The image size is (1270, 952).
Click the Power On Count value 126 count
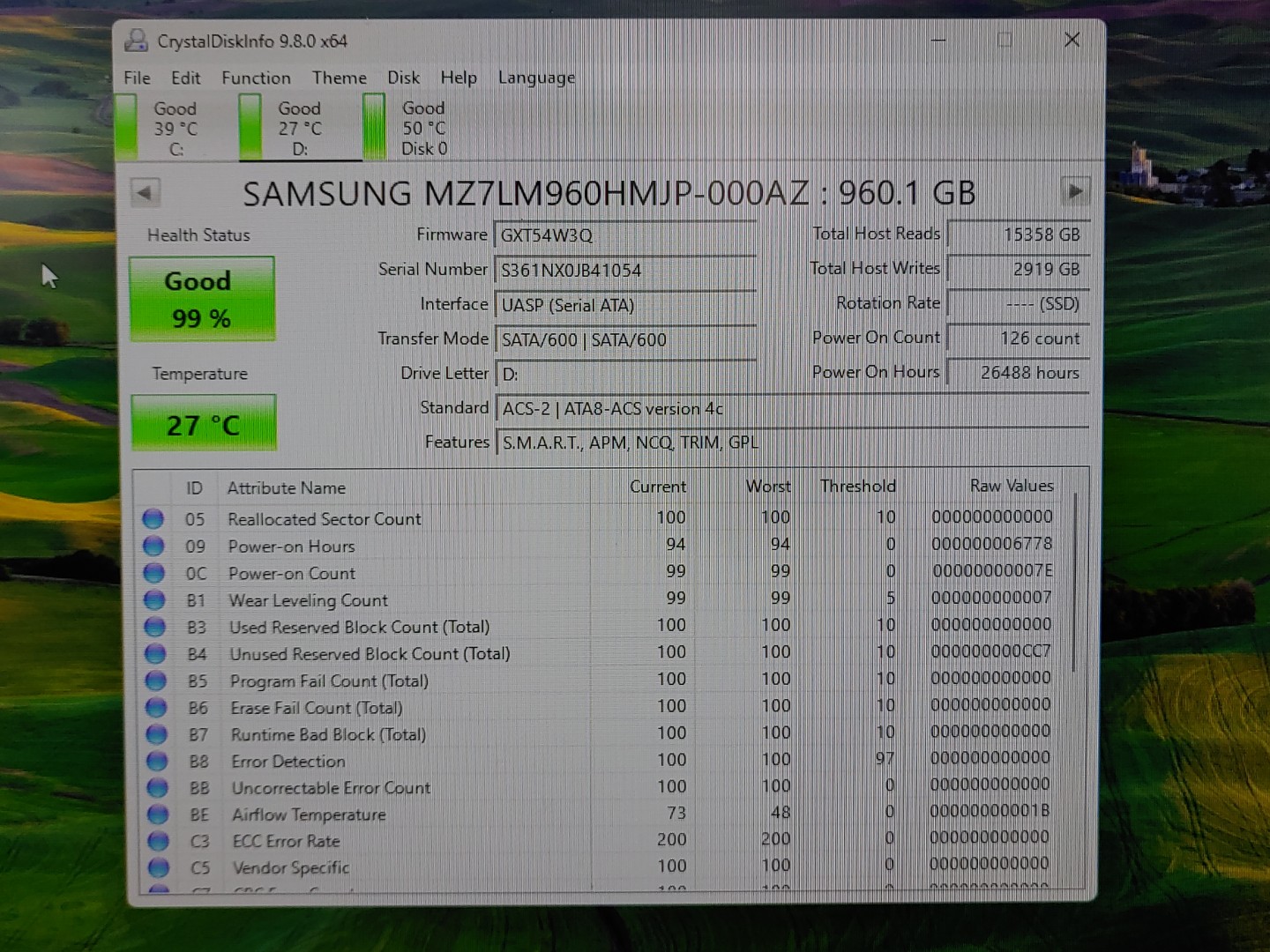1018,338
